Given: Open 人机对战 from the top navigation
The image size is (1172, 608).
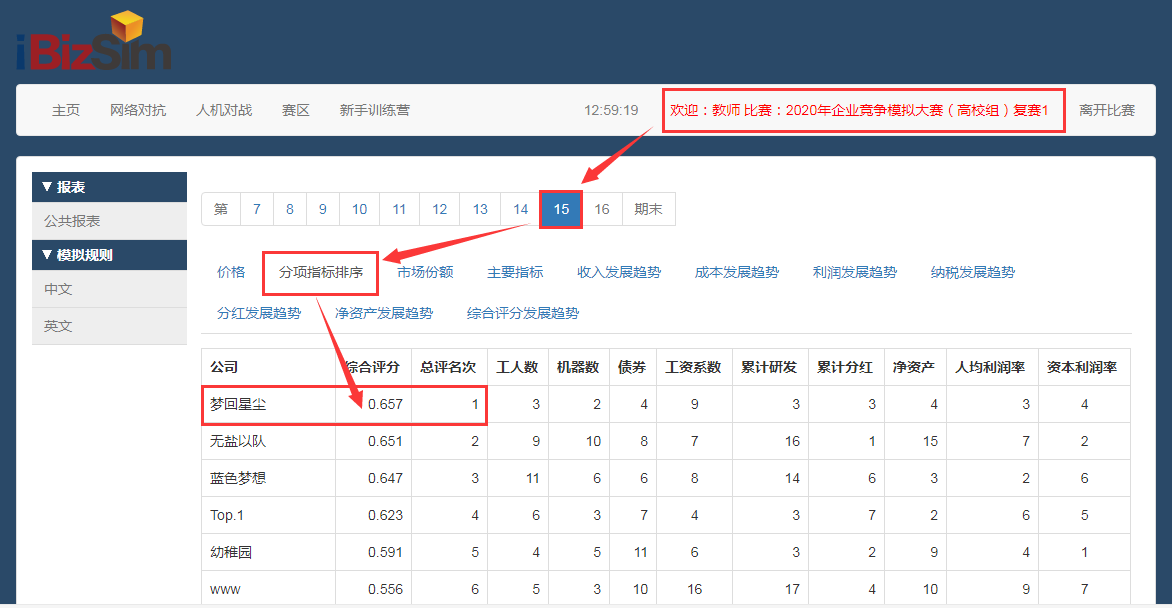Looking at the screenshot, I should tap(223, 110).
